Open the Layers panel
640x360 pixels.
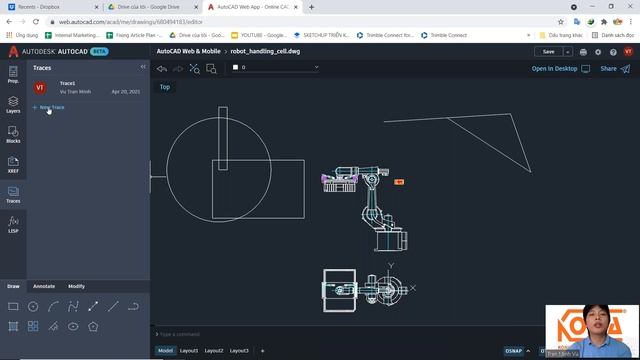coord(13,104)
